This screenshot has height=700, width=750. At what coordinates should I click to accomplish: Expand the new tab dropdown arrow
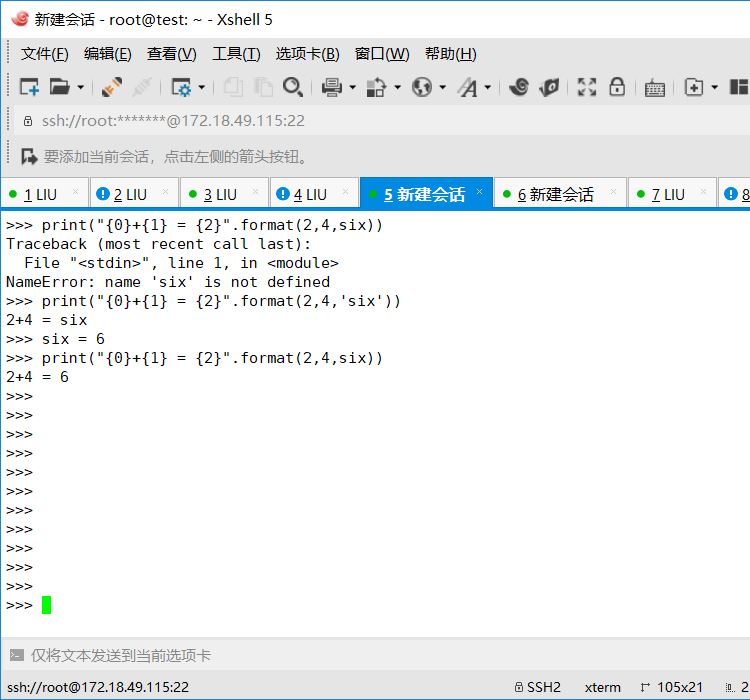[x=715, y=88]
